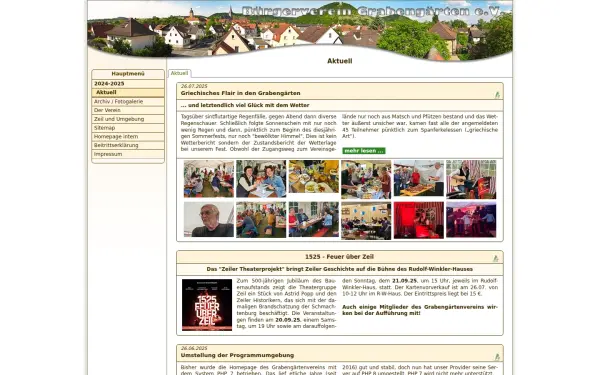This screenshot has height=375, width=600.
Task: Open Archiv / Fotogalerie from the sidebar
Action: tap(128, 101)
